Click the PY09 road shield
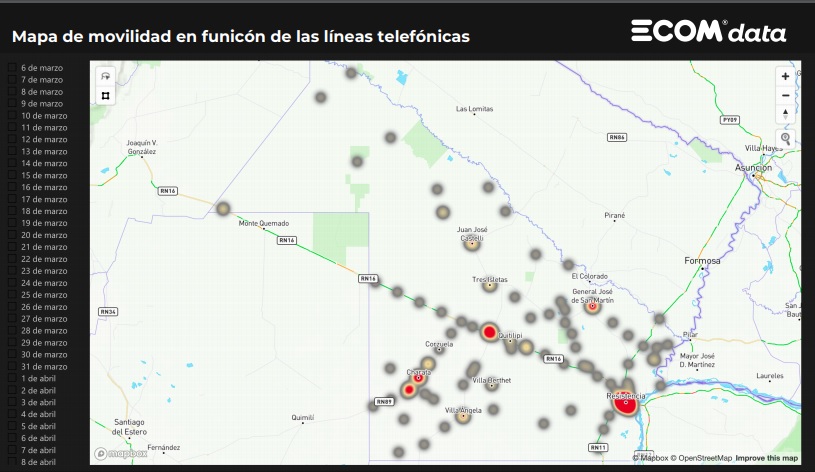815x472 pixels. point(730,120)
